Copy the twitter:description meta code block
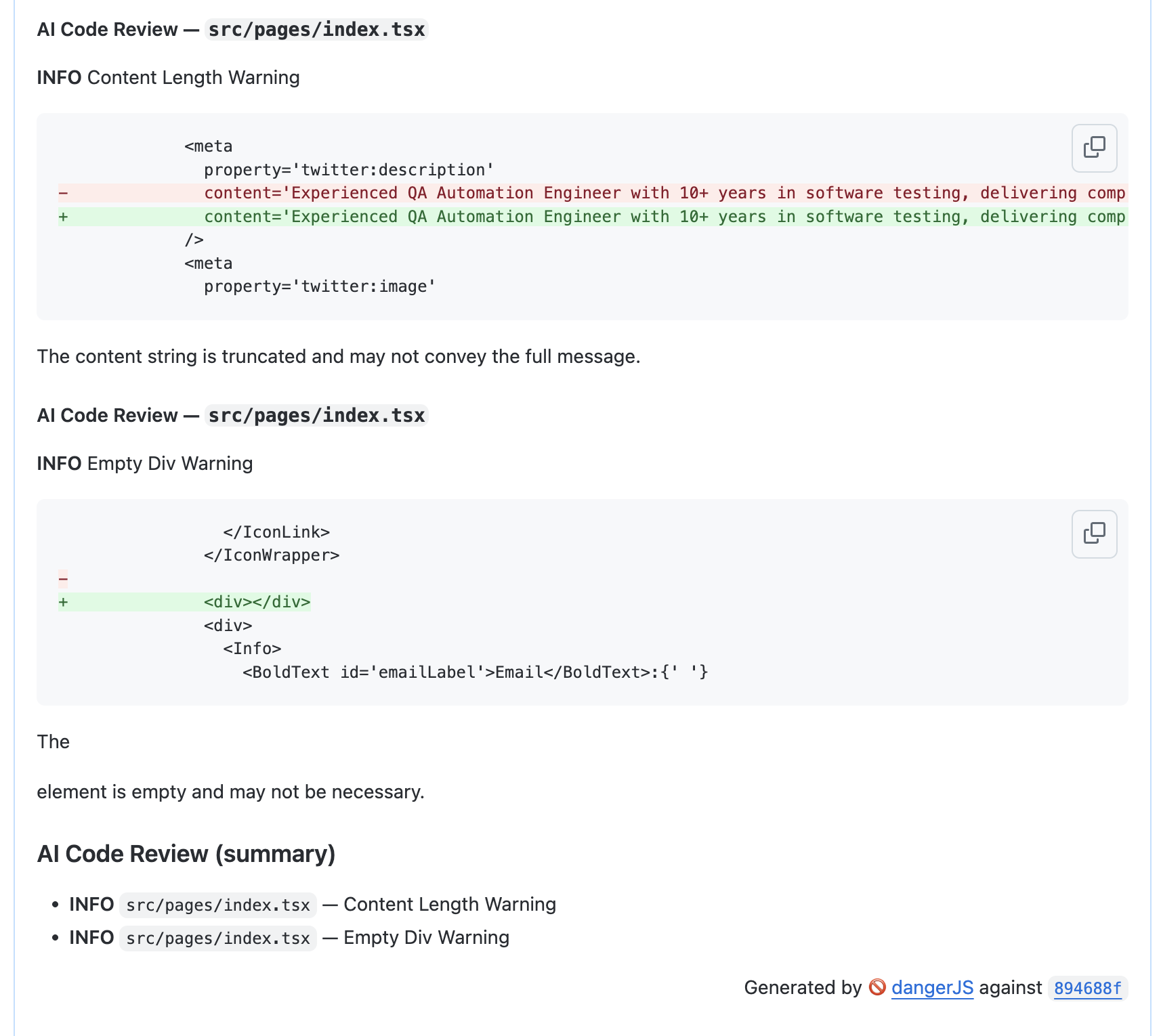Screen dimensions: 1161x1036 pyautogui.click(x=1094, y=148)
